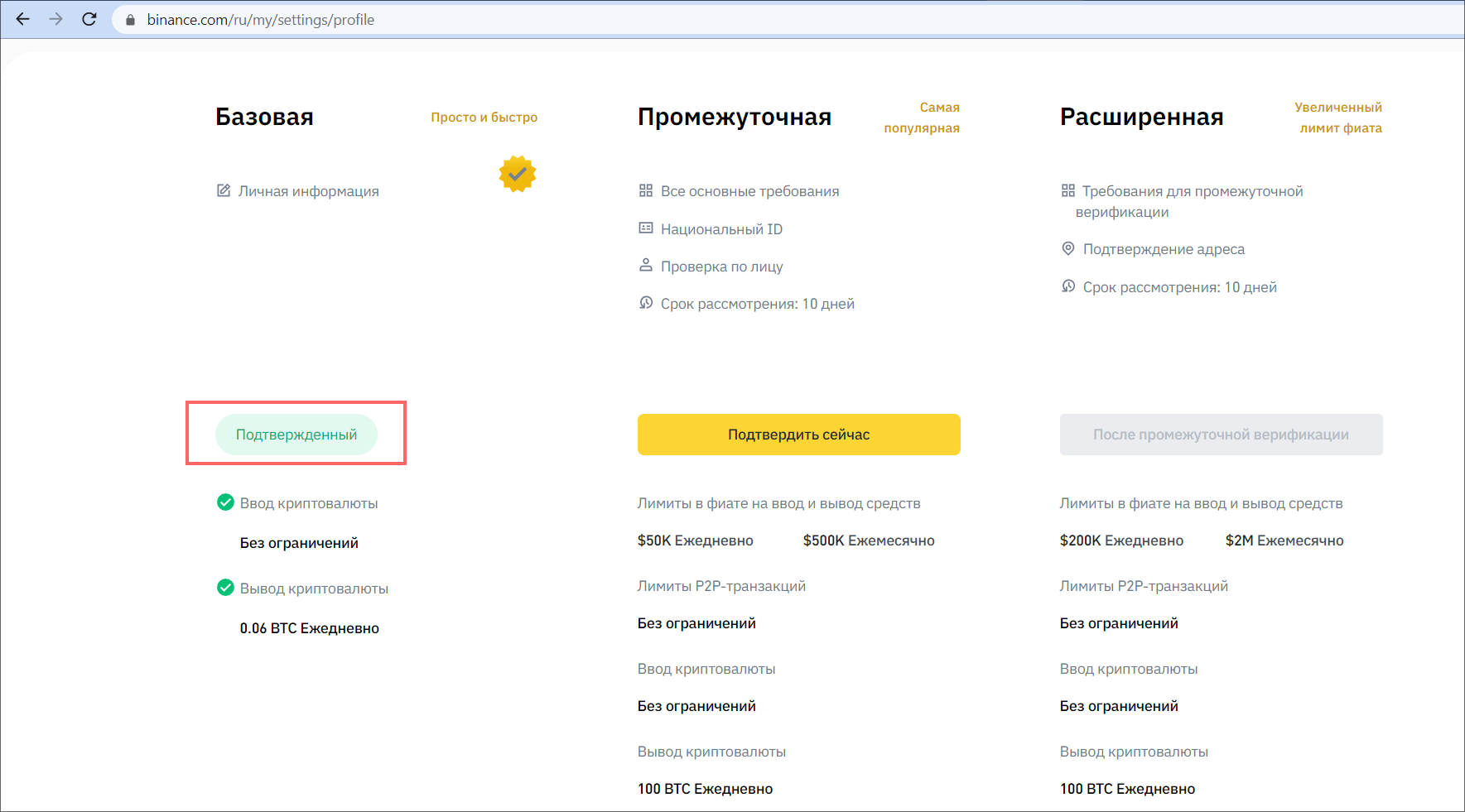The width and height of the screenshot is (1465, 812).
Task: Click the Просто и быстро label
Action: pyautogui.click(x=484, y=118)
